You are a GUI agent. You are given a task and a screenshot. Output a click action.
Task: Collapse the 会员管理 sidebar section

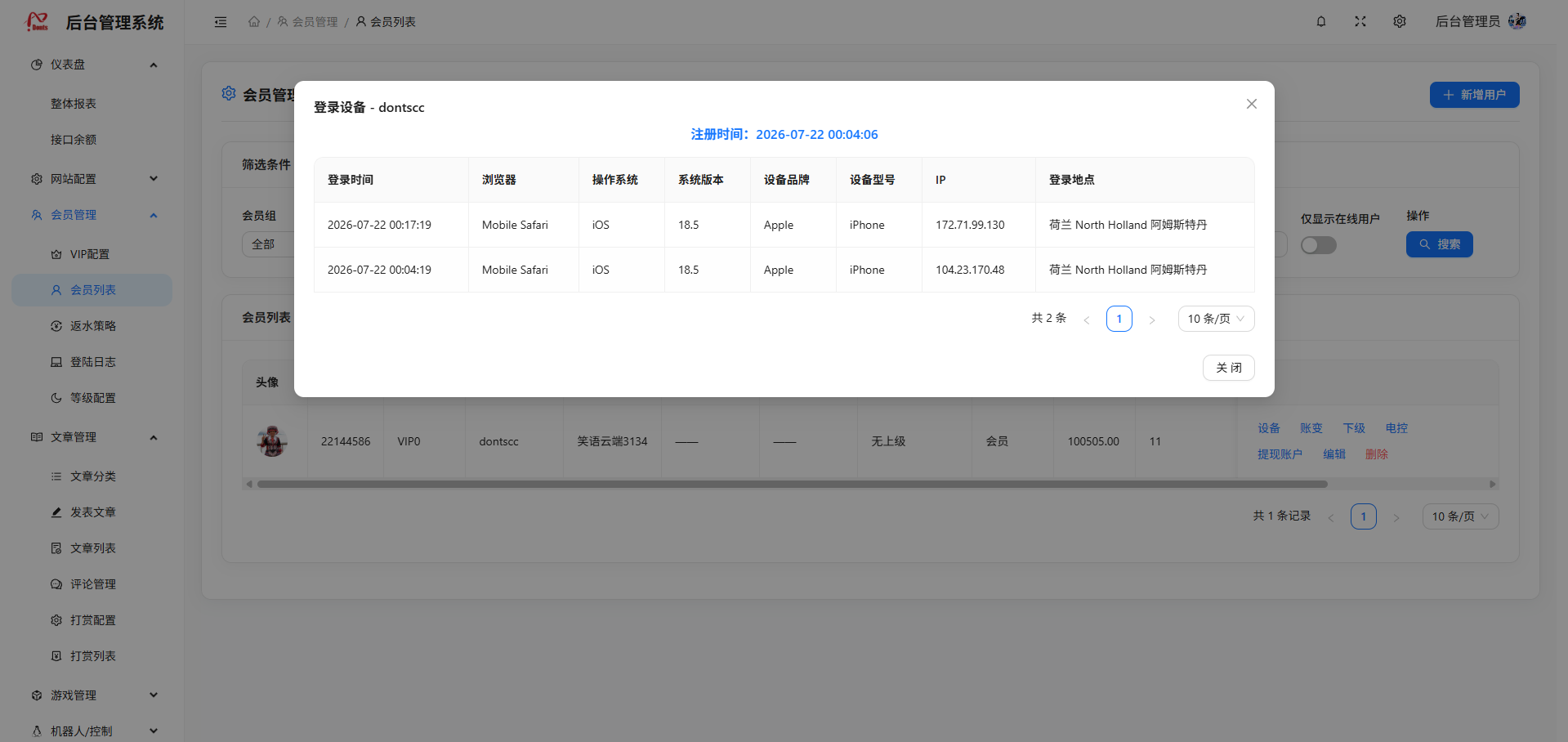[92, 215]
